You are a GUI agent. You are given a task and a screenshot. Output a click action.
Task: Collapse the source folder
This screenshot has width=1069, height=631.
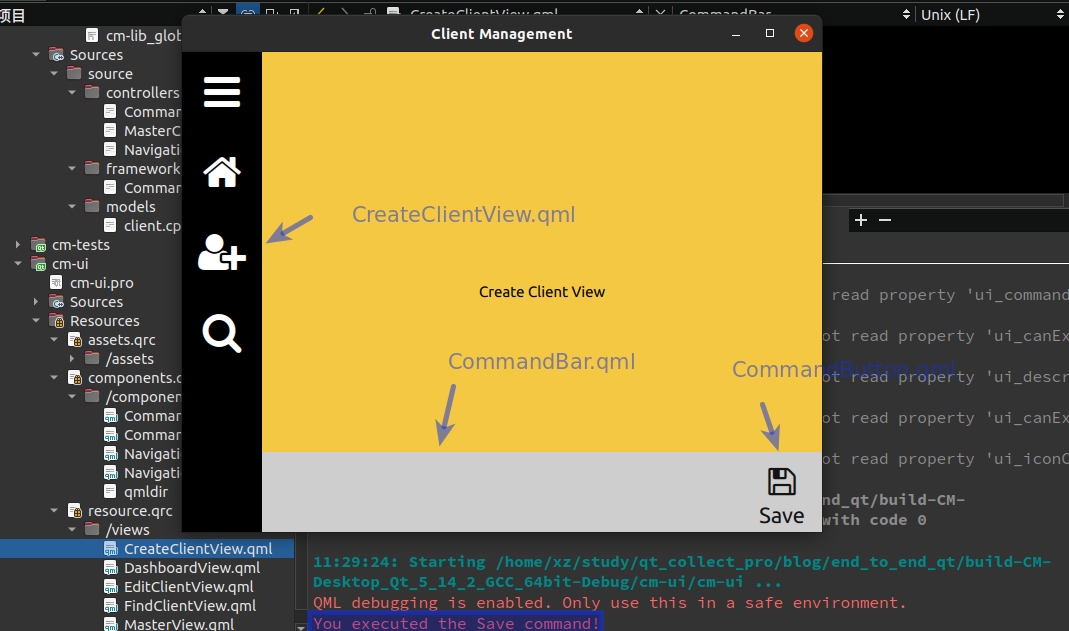[54, 74]
